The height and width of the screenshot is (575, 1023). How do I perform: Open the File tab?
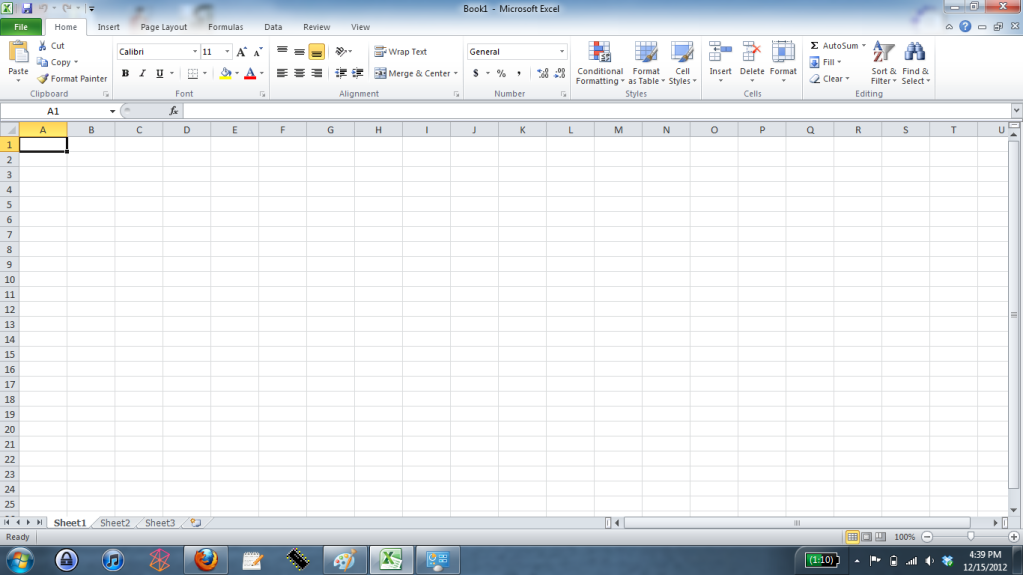21,27
